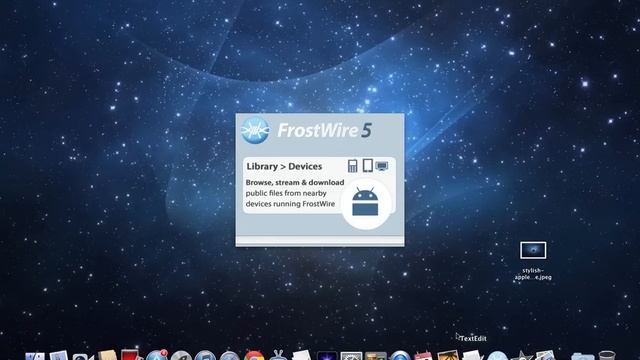This screenshot has height=360, width=640.
Task: Click the FrostWire logo in the splash window
Action: coord(255,131)
